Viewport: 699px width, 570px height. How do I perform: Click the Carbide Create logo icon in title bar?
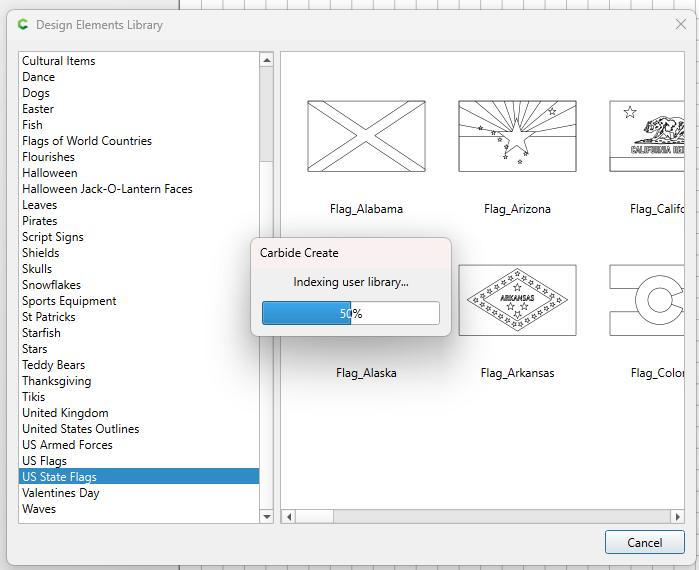pos(23,25)
